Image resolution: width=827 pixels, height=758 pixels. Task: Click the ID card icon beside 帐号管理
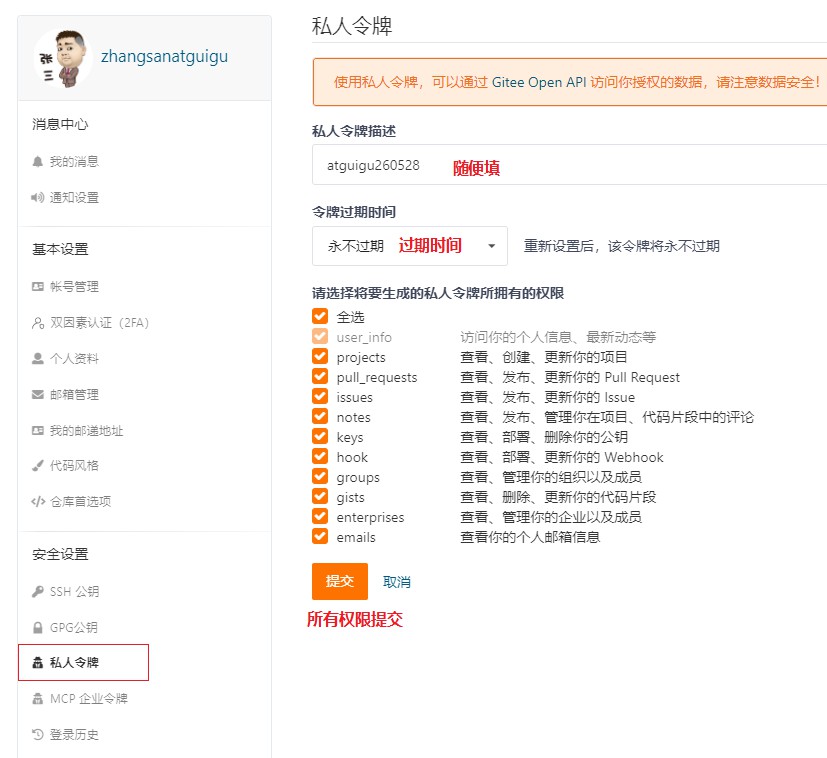click(x=37, y=286)
